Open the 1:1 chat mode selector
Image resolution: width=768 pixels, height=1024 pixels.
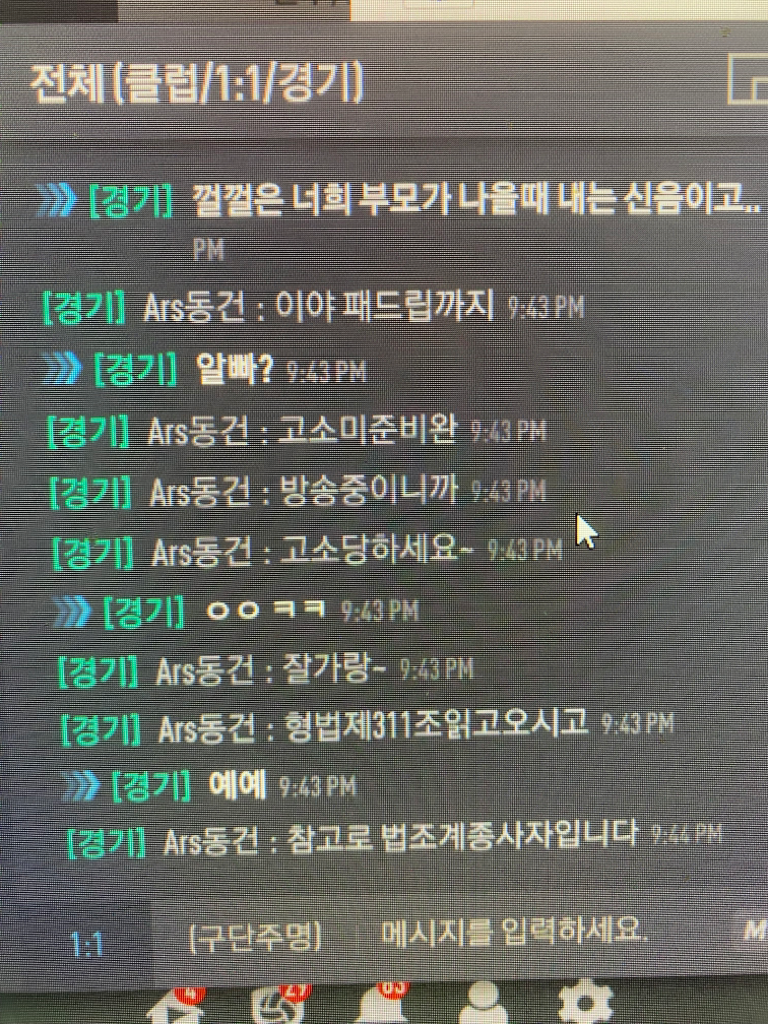tap(86, 944)
